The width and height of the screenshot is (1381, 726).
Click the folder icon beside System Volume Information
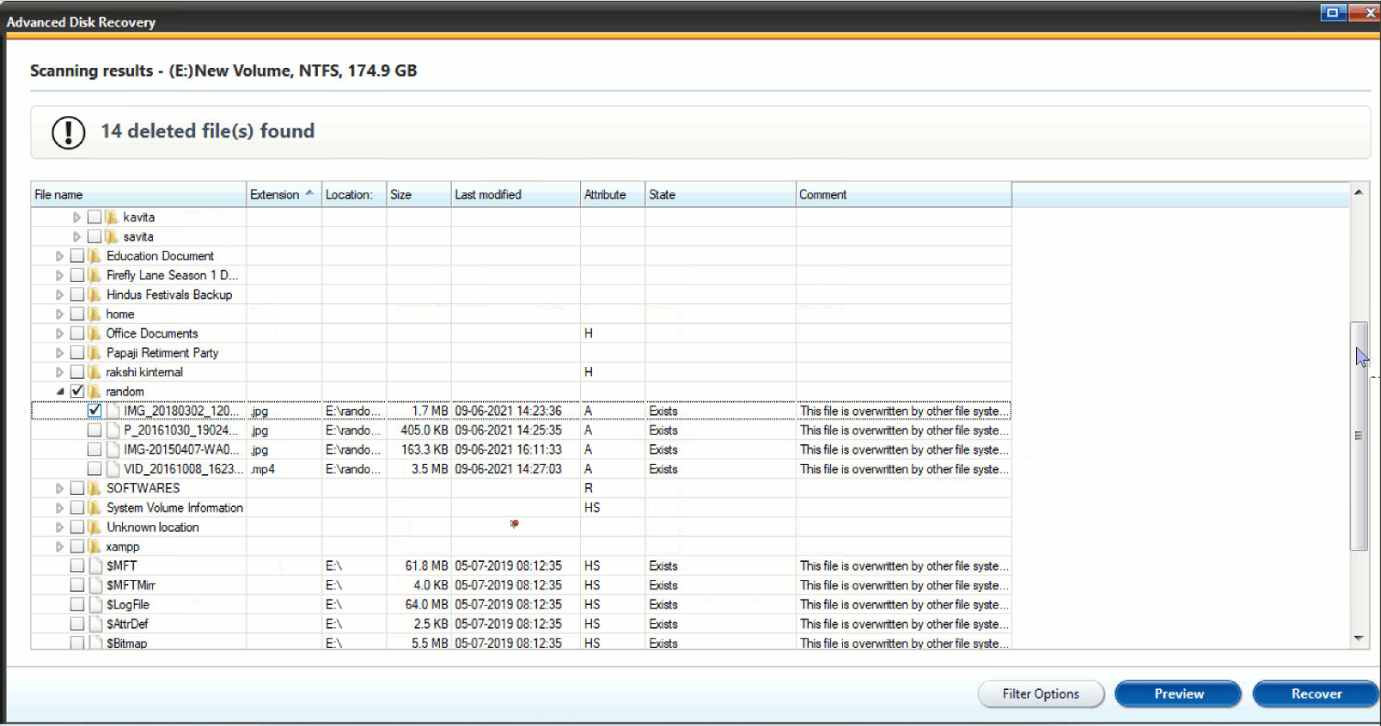95,507
